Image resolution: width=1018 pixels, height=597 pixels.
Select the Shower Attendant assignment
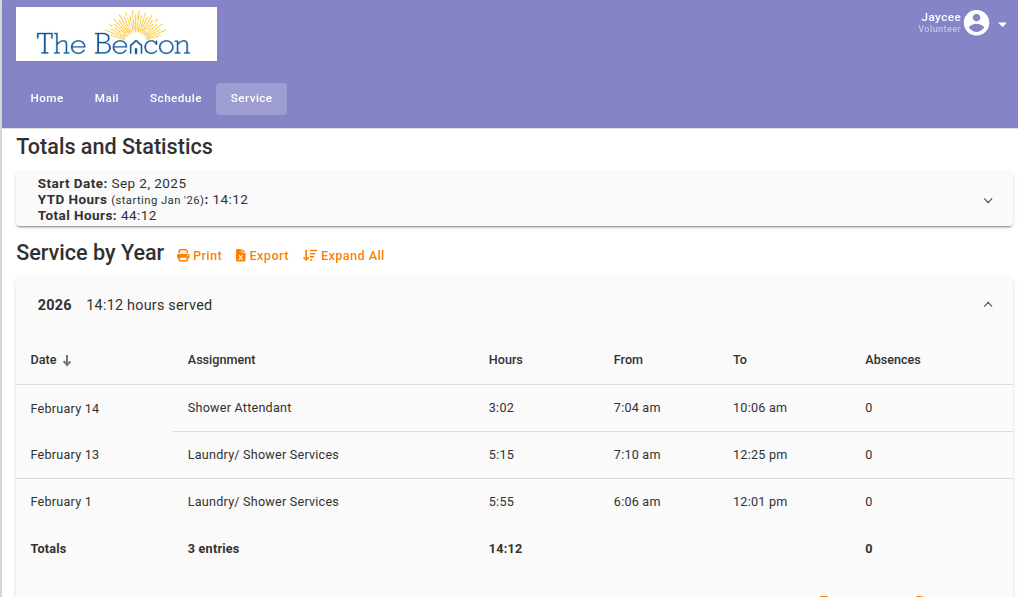click(x=240, y=408)
